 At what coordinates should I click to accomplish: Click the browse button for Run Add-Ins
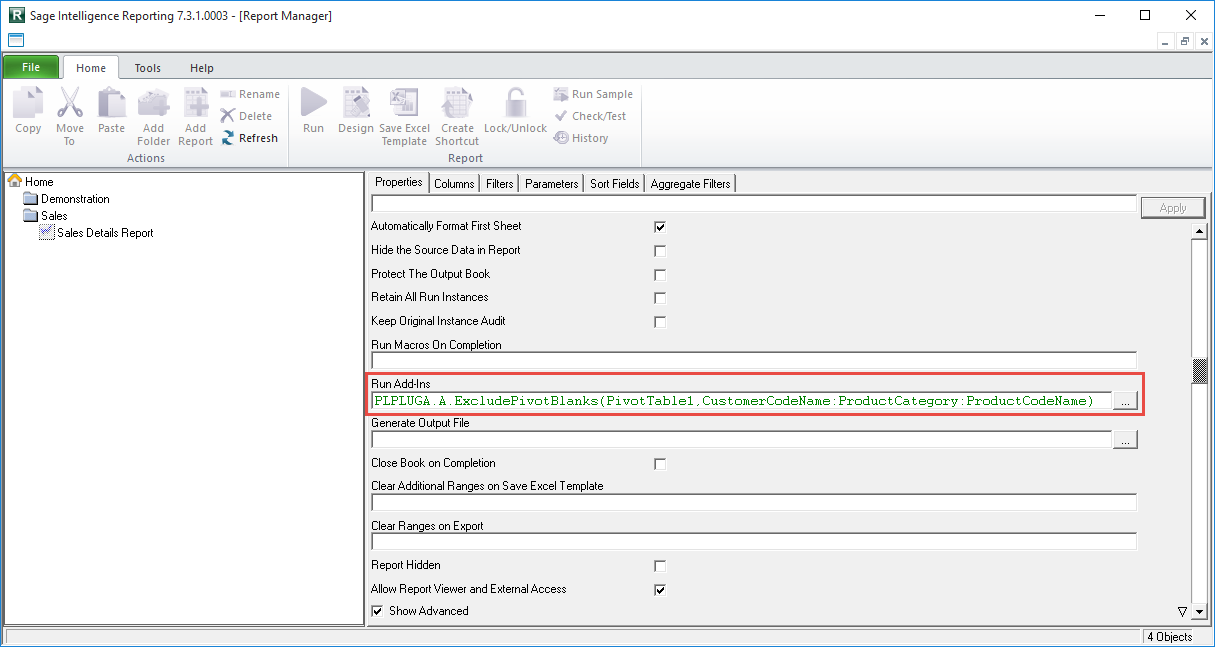click(x=1125, y=401)
